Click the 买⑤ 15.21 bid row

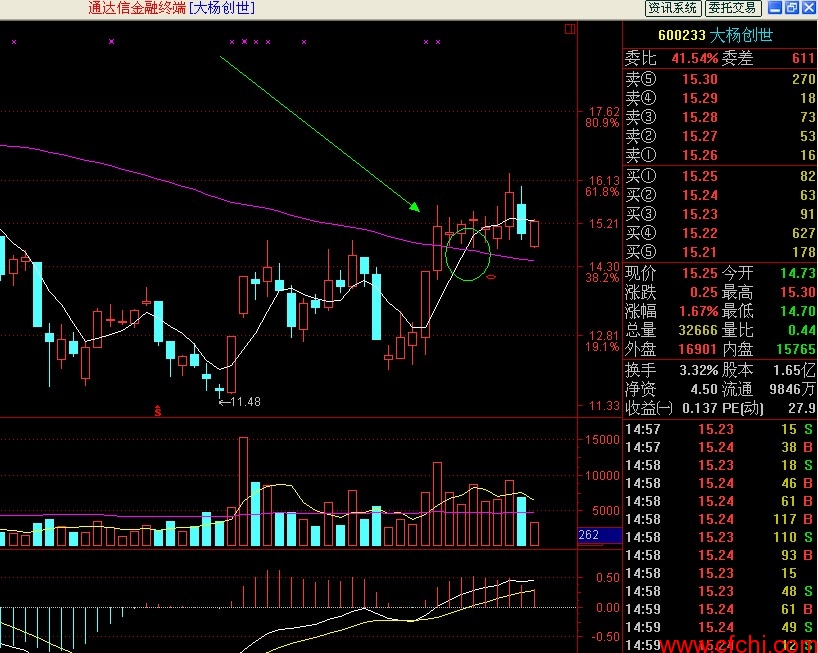[720, 252]
